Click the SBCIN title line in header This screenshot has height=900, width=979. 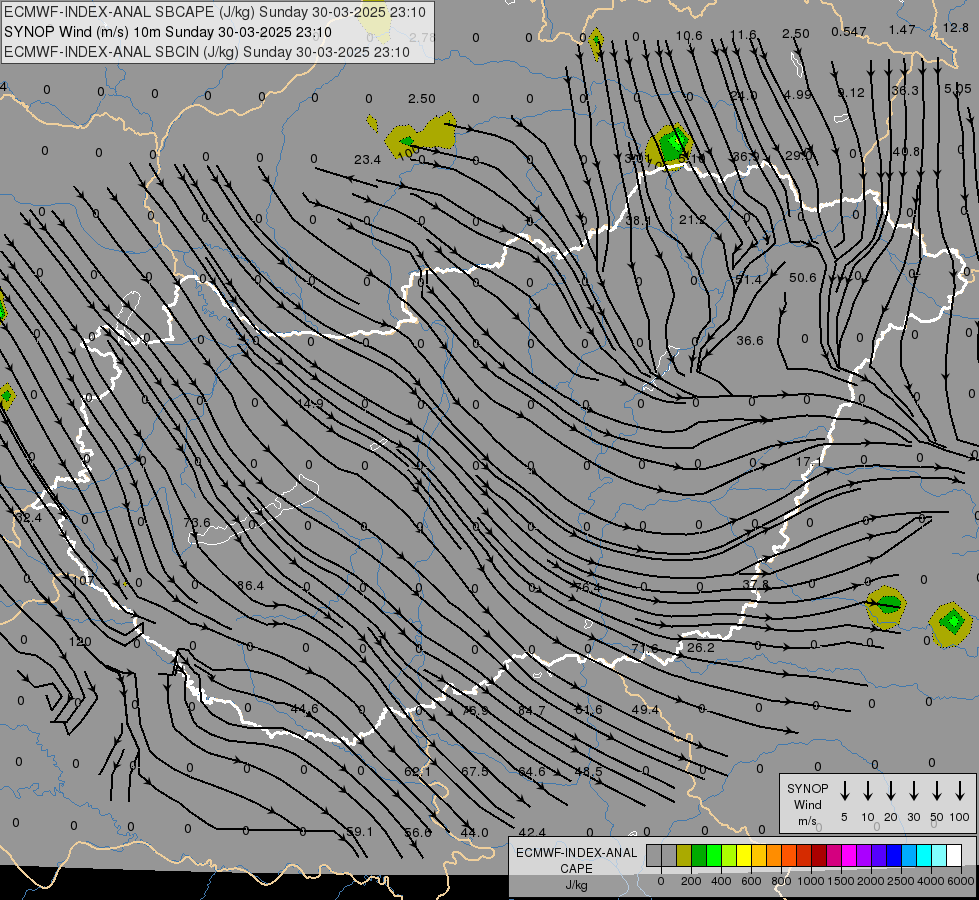point(207,52)
